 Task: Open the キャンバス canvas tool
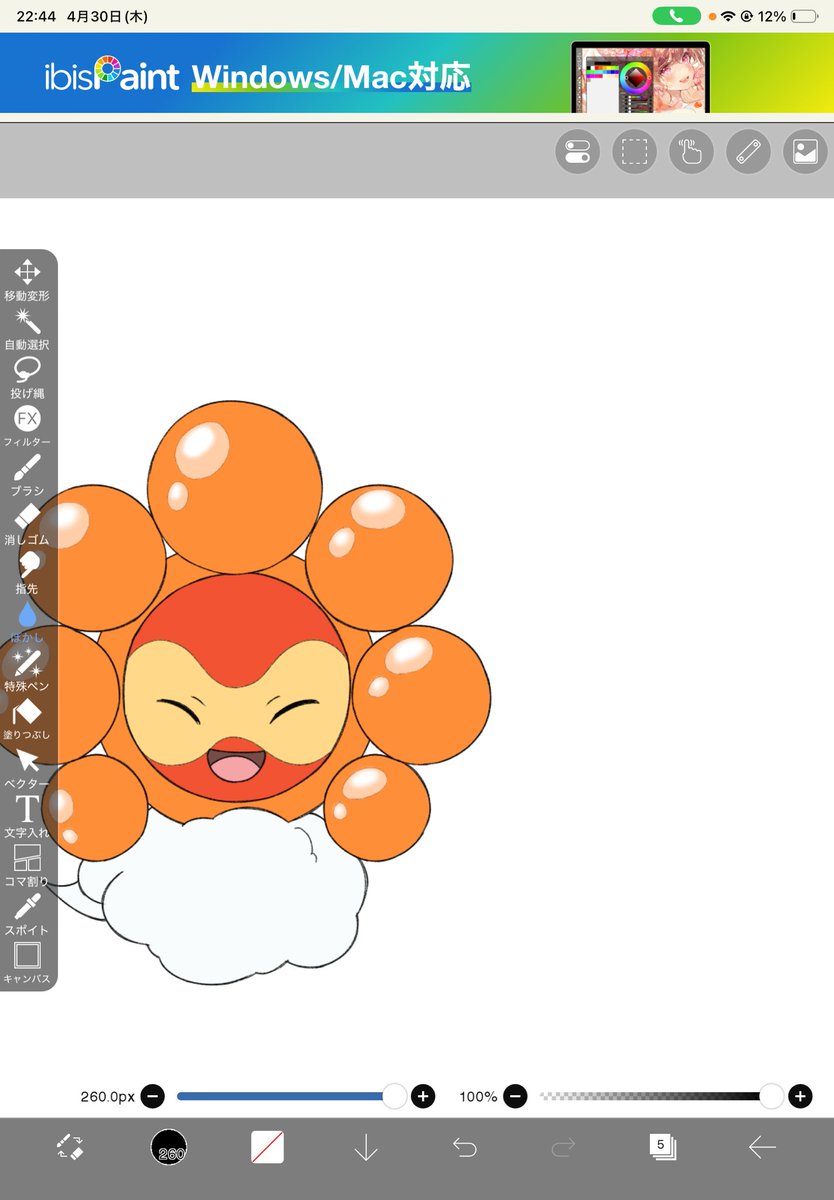tap(27, 962)
